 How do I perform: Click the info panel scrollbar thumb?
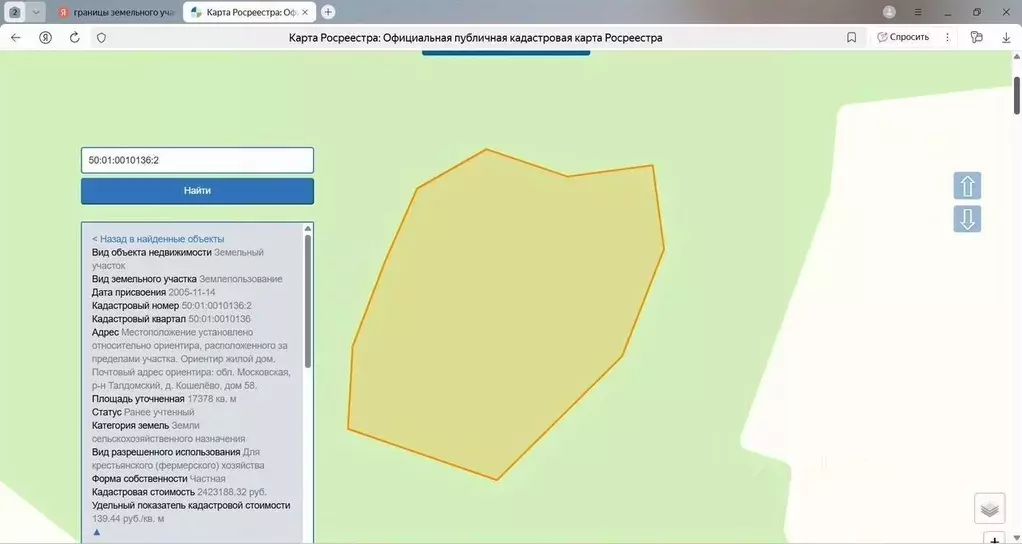tap(308, 301)
